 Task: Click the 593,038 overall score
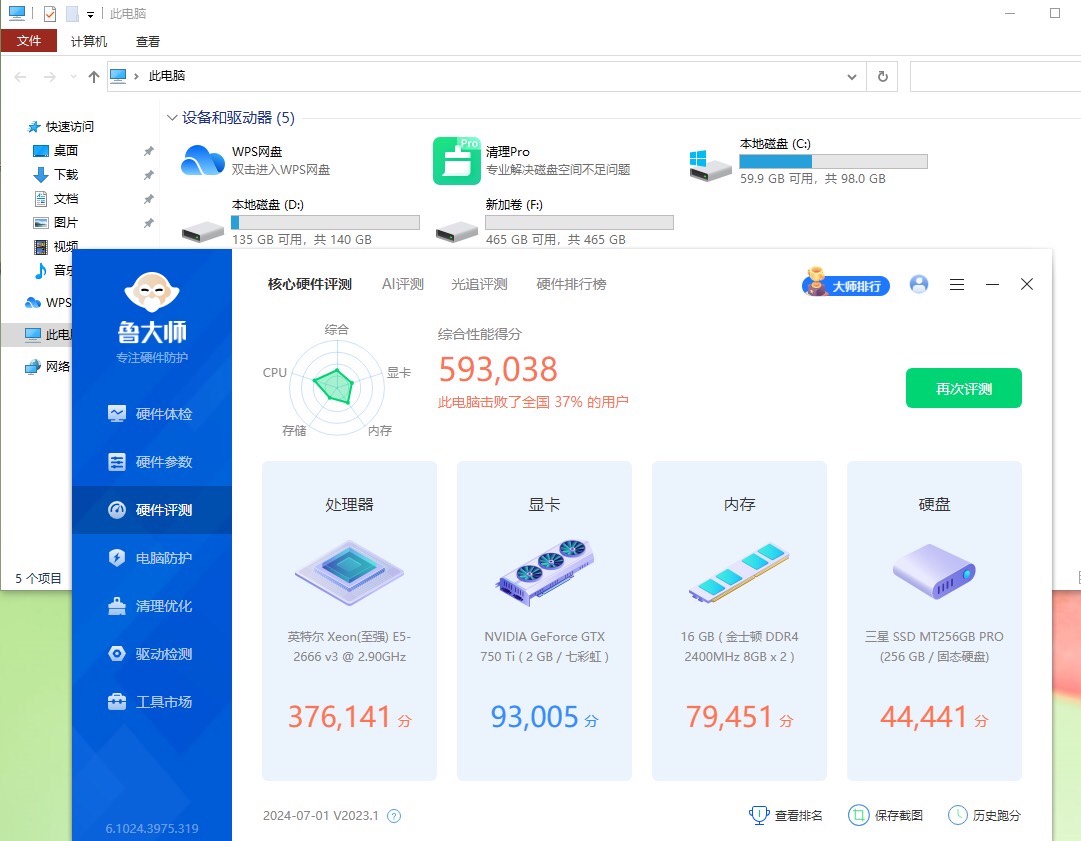(x=498, y=369)
